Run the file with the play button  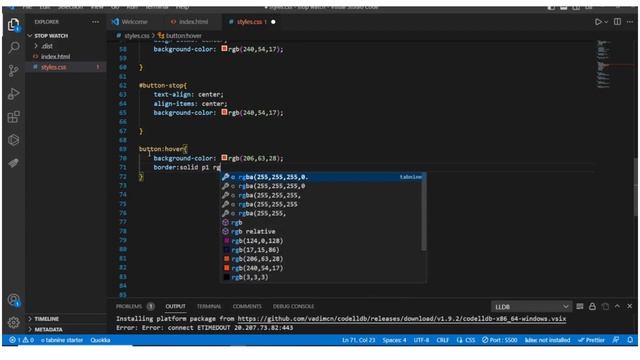click(598, 22)
